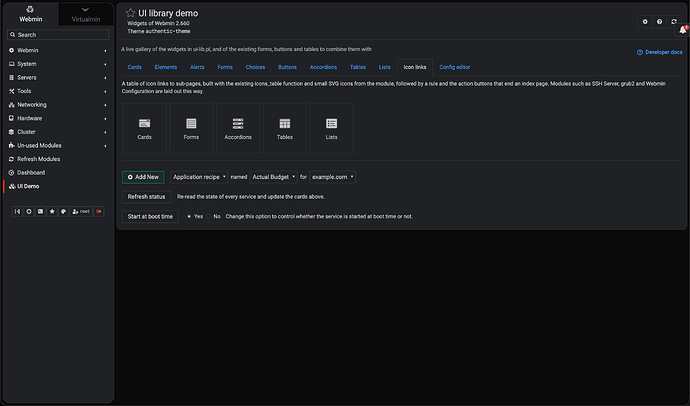Expand the Networking category

[58, 105]
